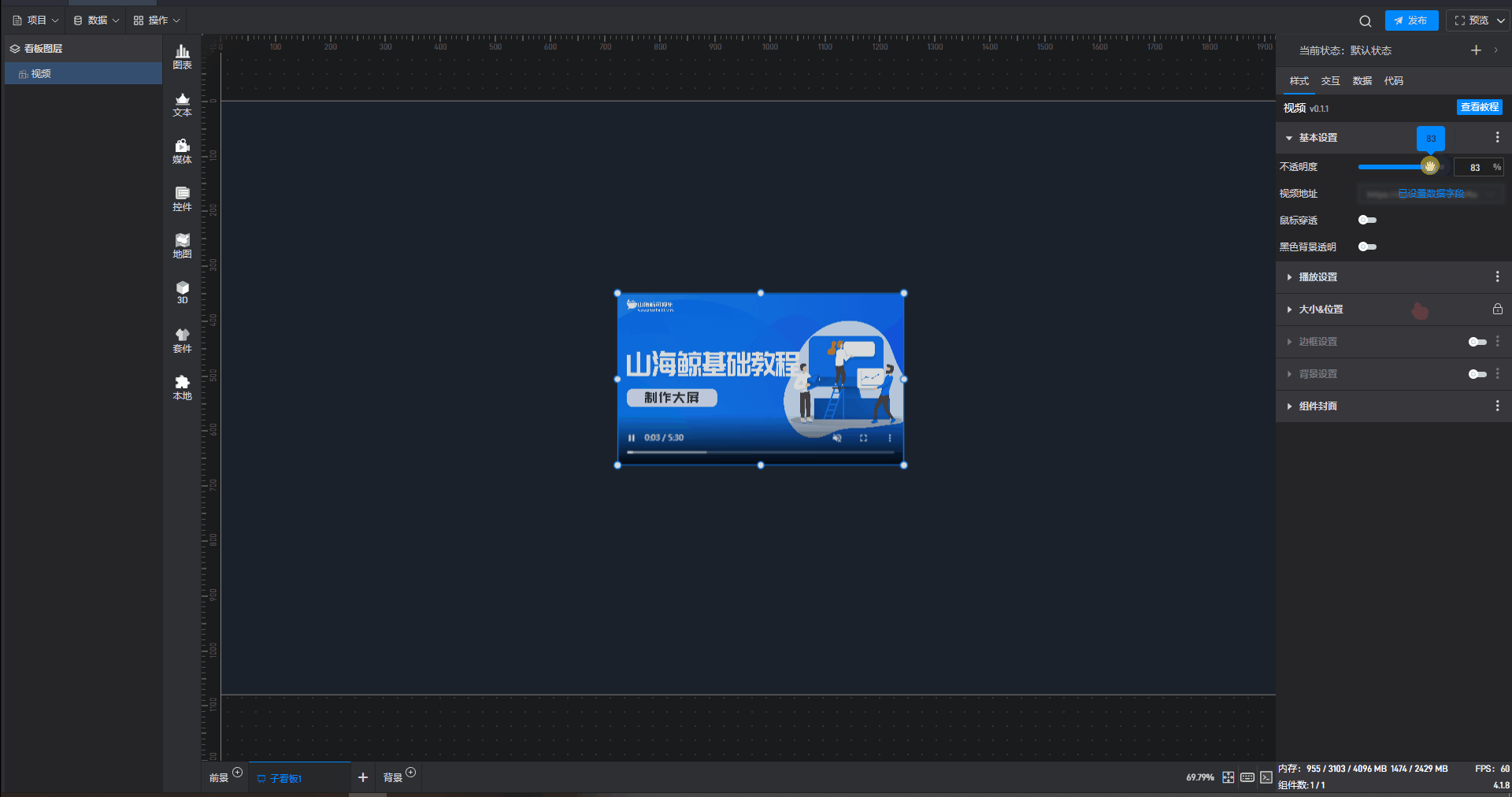The width and height of the screenshot is (1512, 797).
Task: Toggle the 大小&位置 lock icon
Action: point(1497,310)
